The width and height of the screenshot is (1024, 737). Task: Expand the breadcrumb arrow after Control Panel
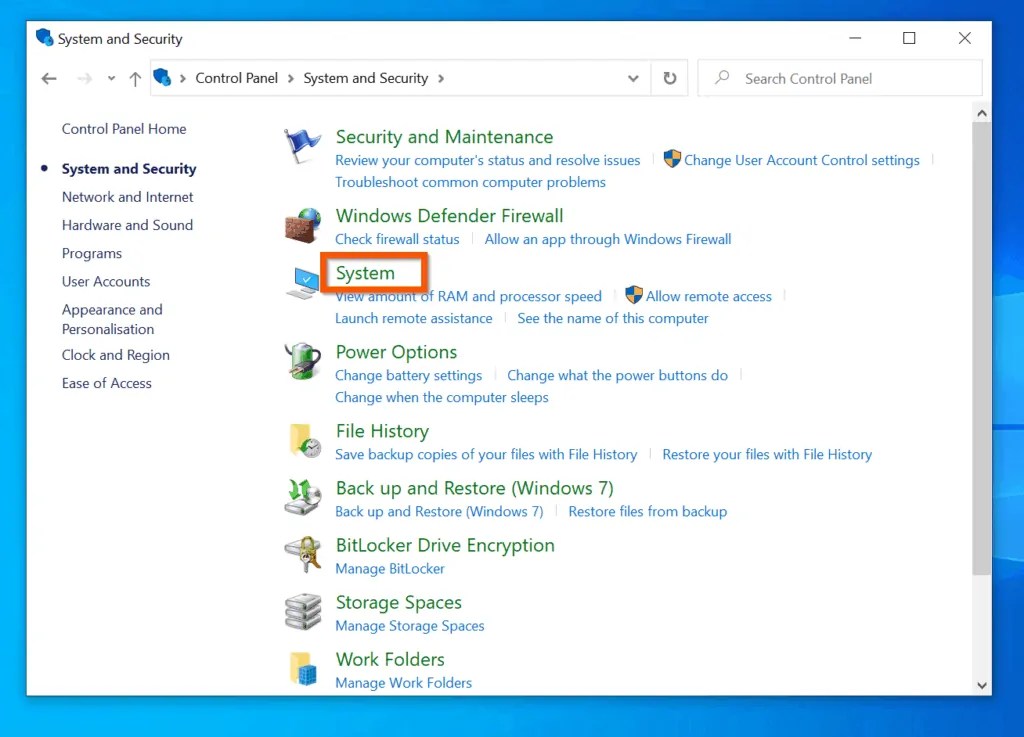click(x=290, y=78)
